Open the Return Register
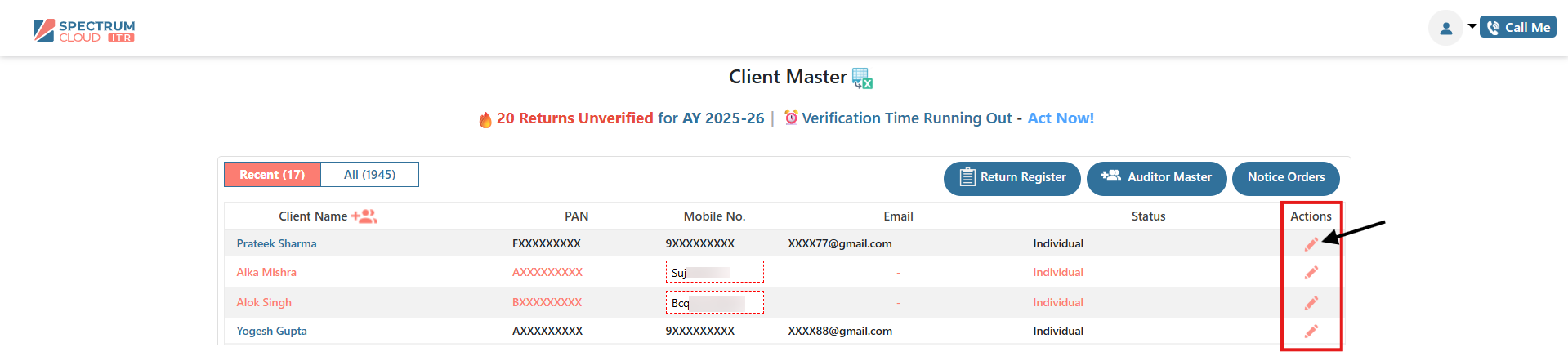Viewport: 1568px width, 352px height. [1012, 178]
